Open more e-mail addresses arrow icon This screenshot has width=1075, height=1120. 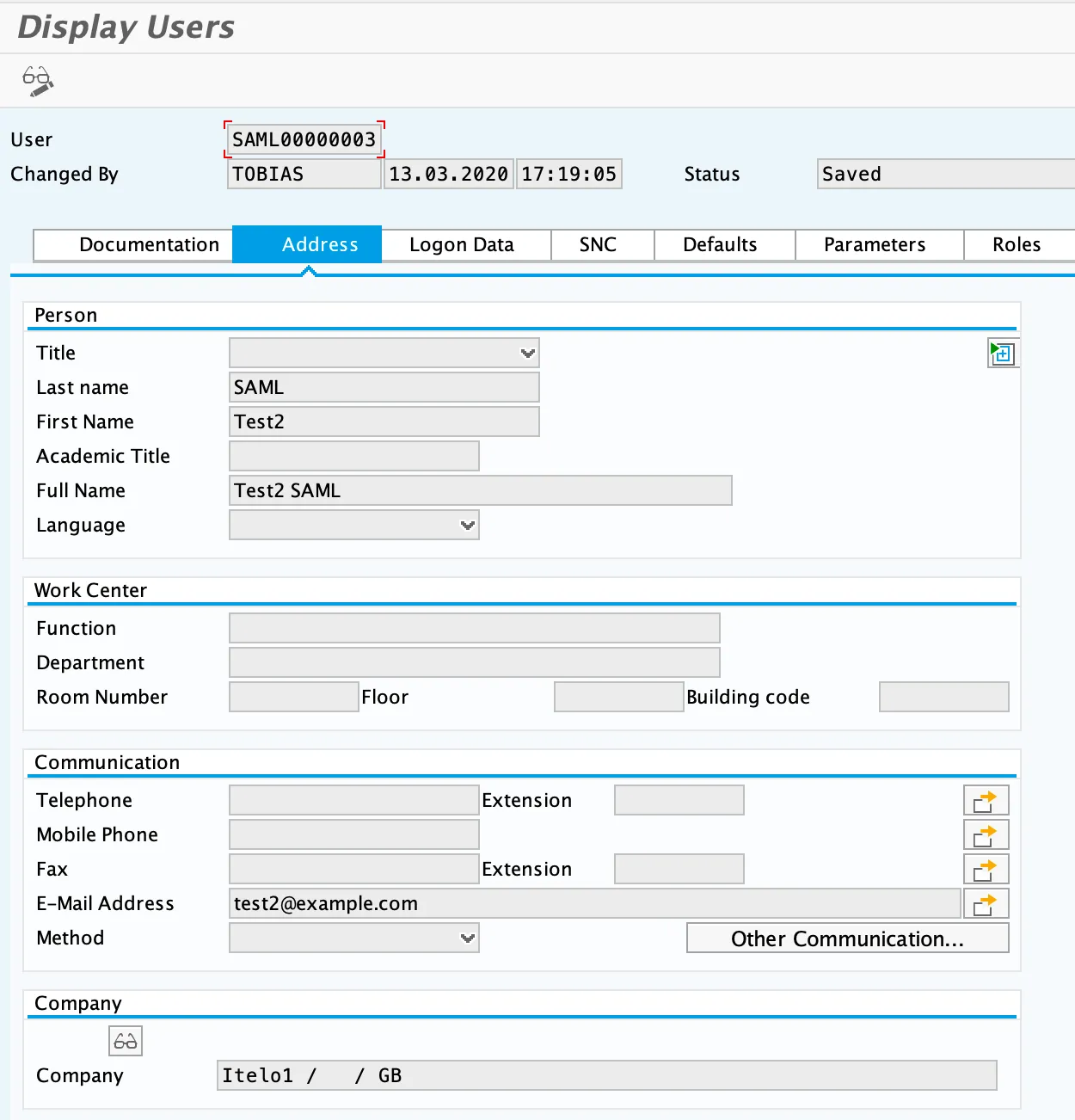point(985,904)
